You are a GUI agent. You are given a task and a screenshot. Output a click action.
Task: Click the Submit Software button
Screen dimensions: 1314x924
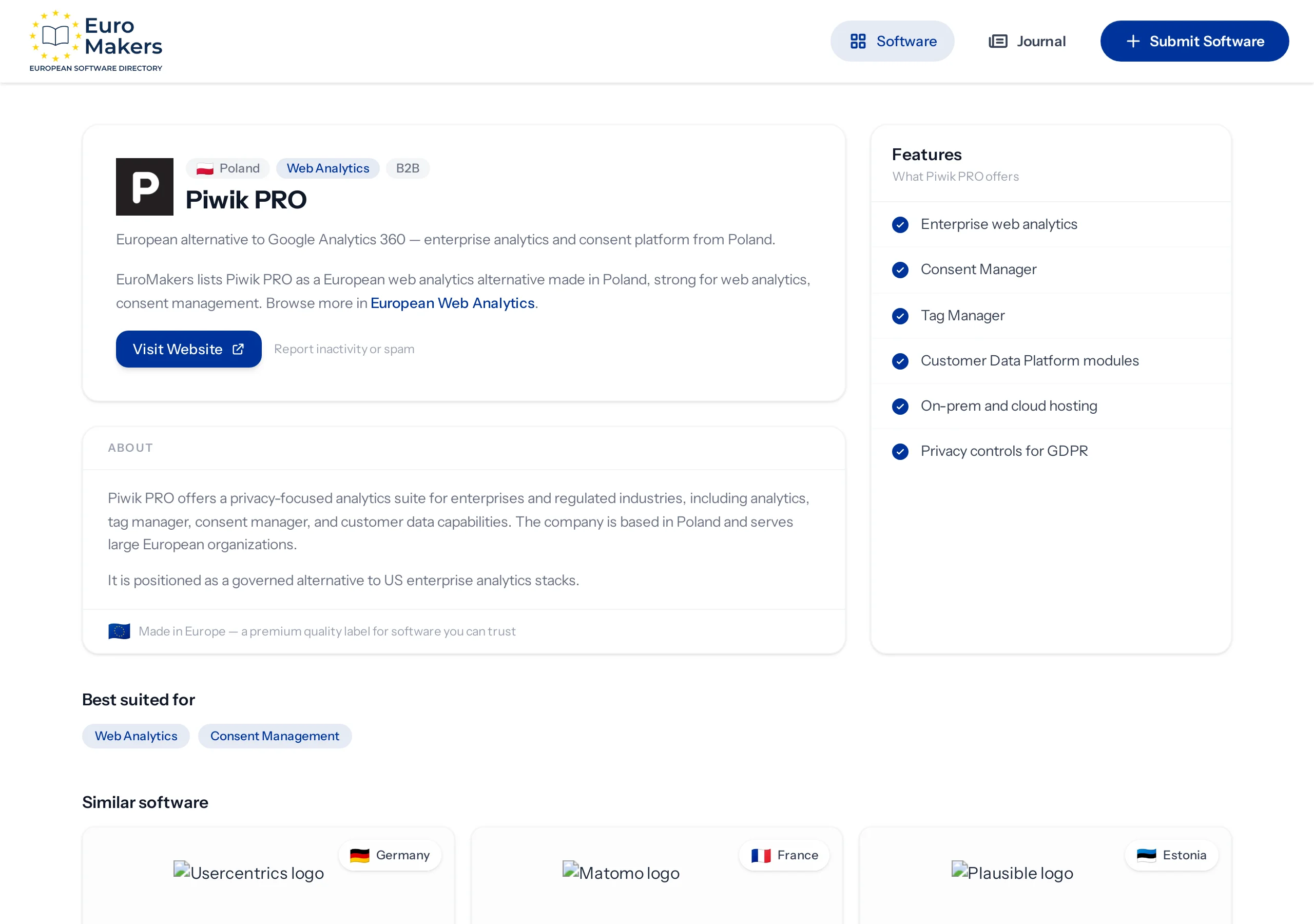tap(1194, 41)
